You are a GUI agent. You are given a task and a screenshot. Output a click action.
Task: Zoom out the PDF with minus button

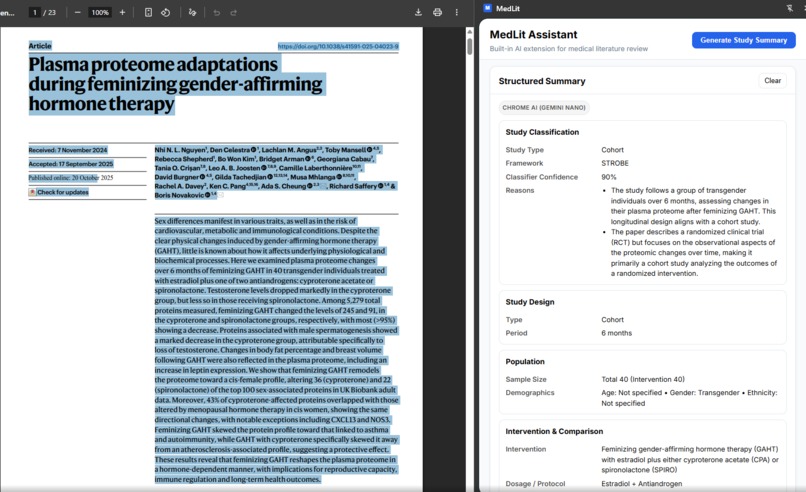pyautogui.click(x=78, y=12)
